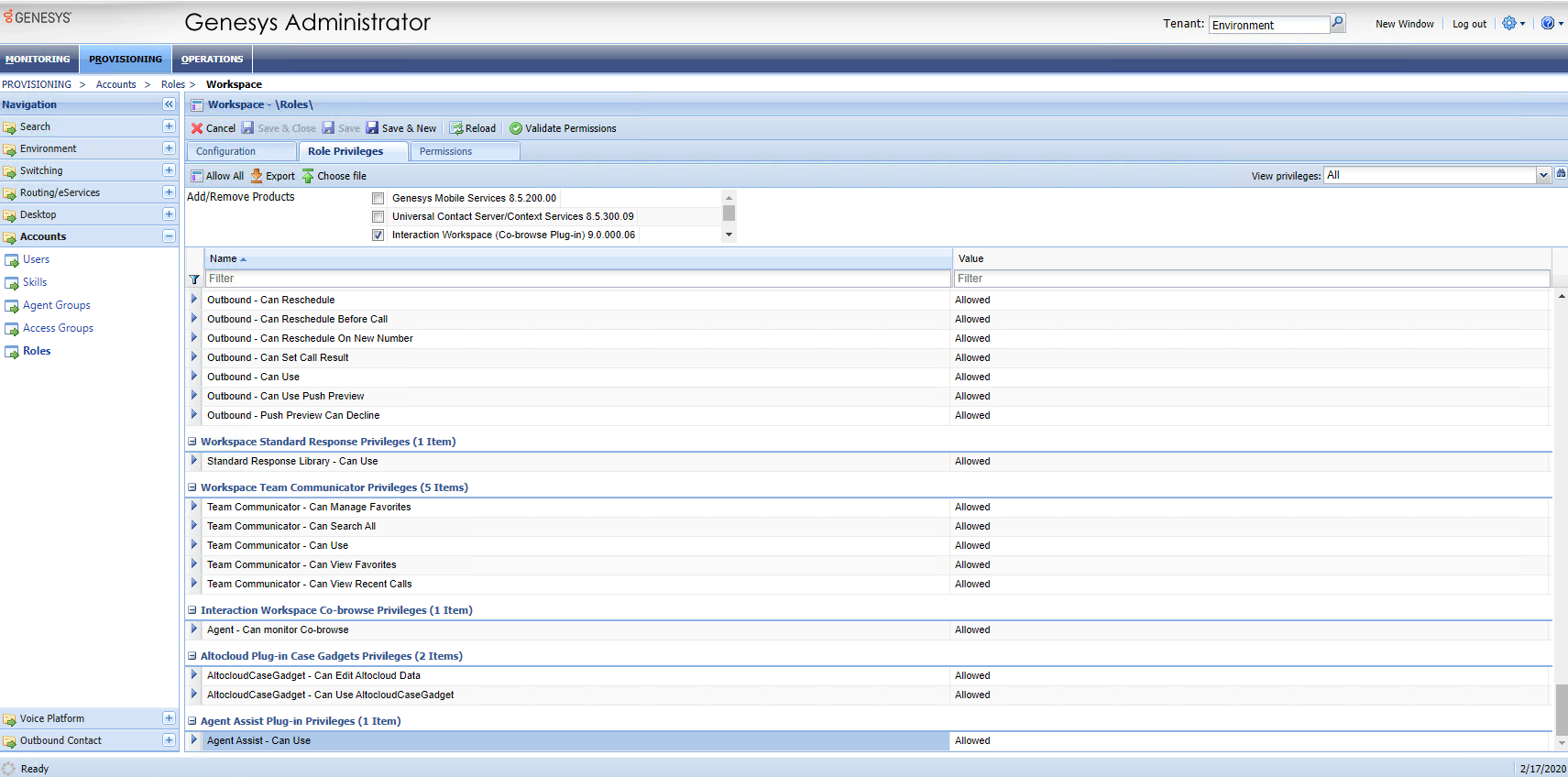Viewport: 1568px width, 777px height.
Task: Click the Value filter input field
Action: 1252,279
